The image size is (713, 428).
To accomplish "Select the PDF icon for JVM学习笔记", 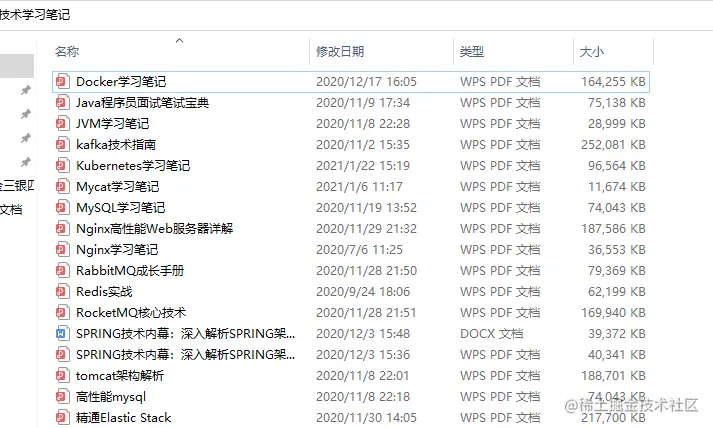I will click(62, 124).
